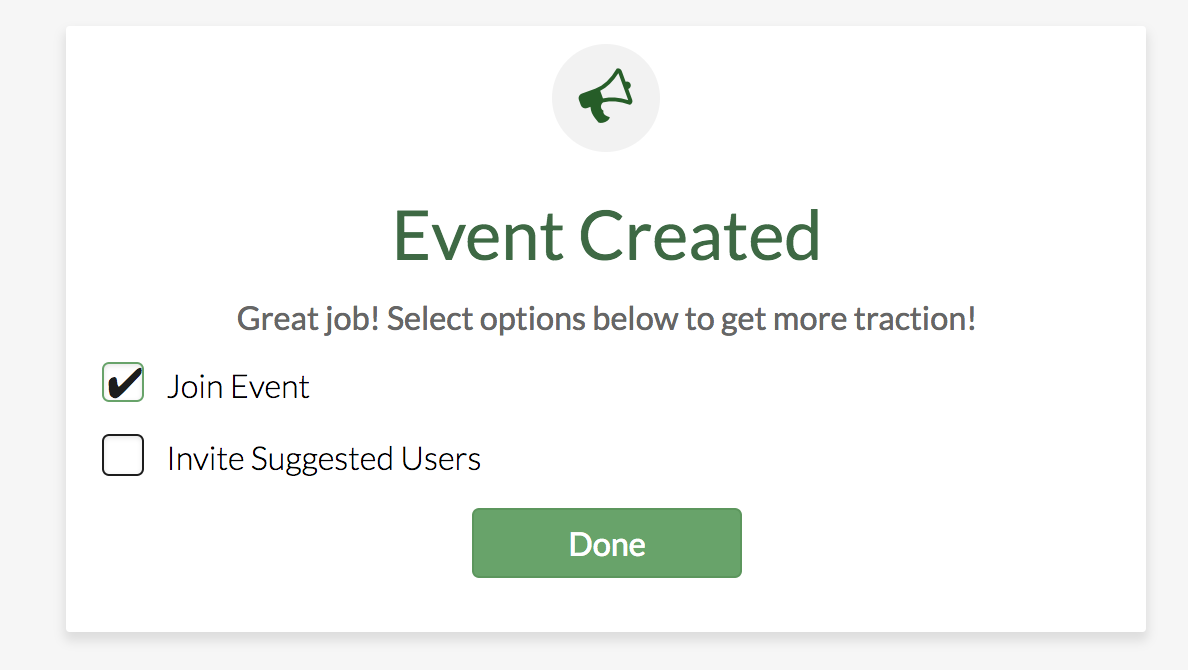Viewport: 1188px width, 670px height.
Task: Click the Invite Suggested Users label text
Action: (323, 459)
